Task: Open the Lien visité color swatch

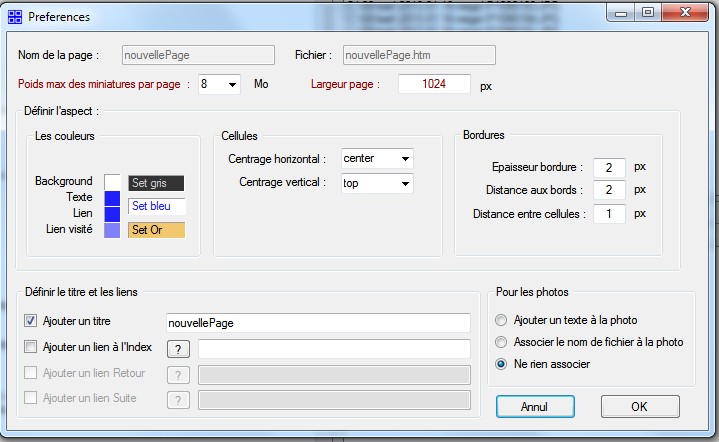Action: pyautogui.click(x=112, y=230)
